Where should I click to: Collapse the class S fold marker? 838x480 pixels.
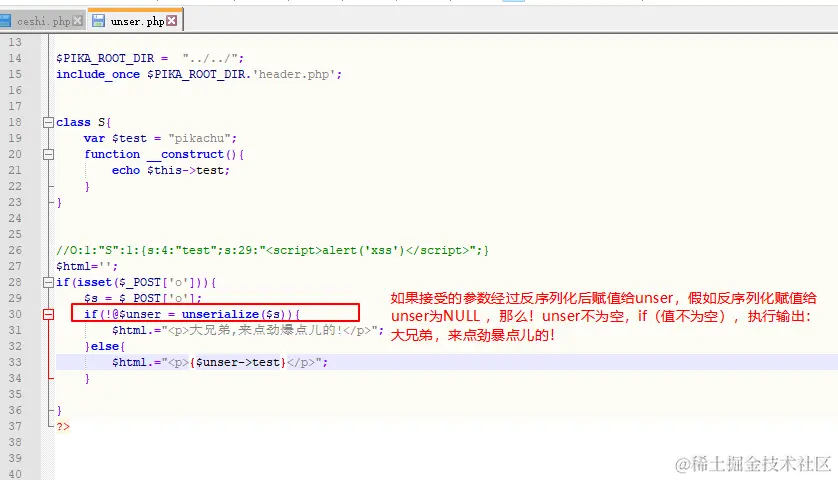(48, 122)
